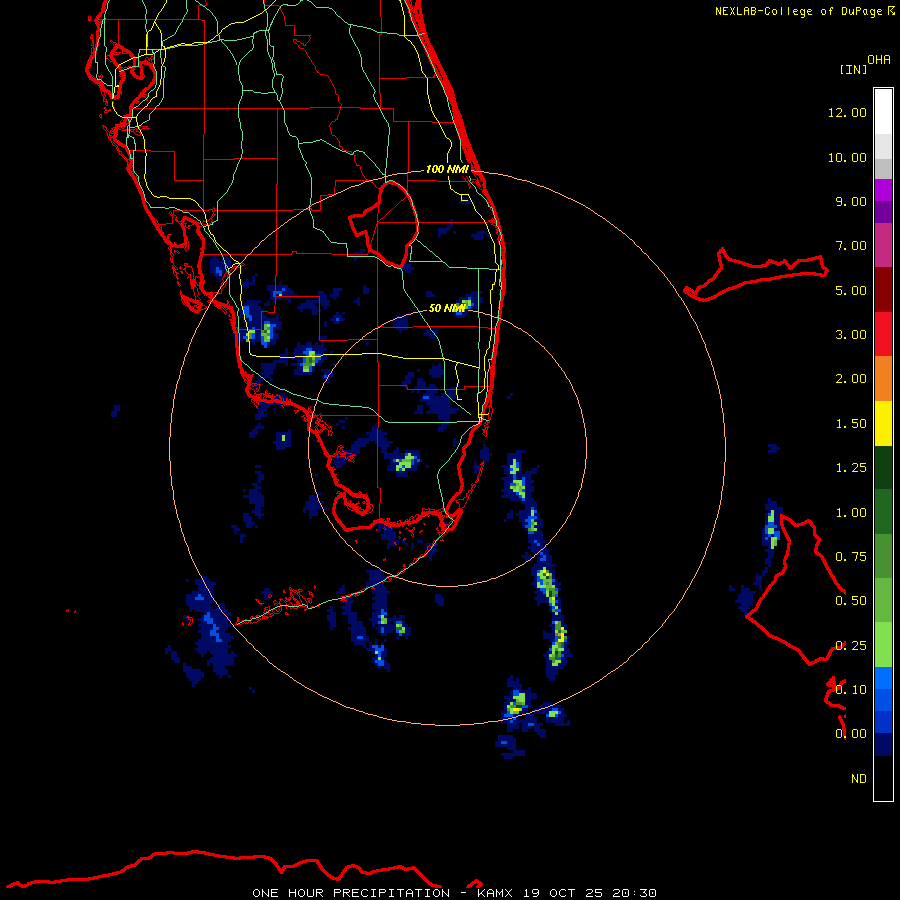Click the 0.75 legend value

pos(851,557)
